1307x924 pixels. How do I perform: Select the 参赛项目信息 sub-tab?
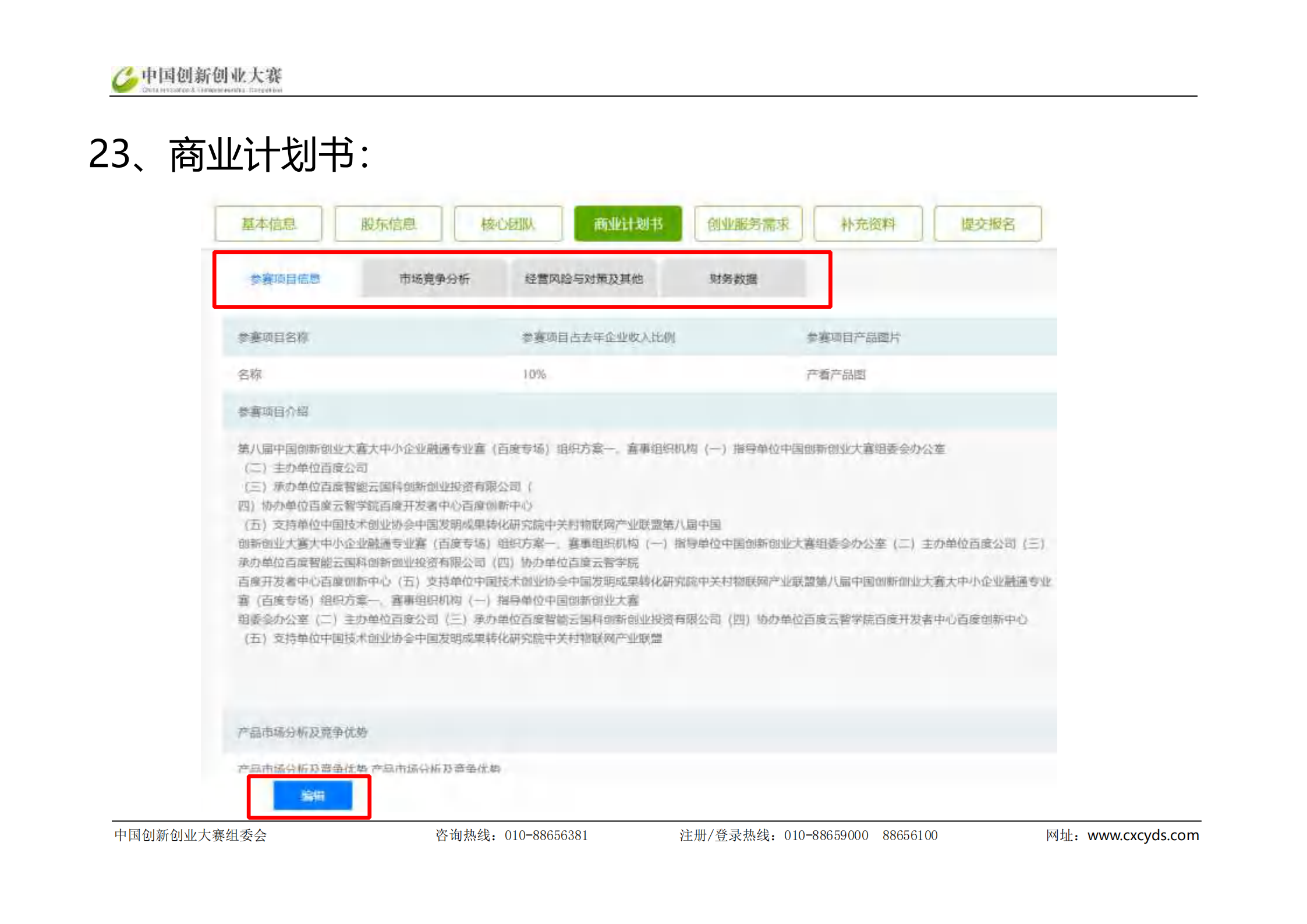pos(285,279)
